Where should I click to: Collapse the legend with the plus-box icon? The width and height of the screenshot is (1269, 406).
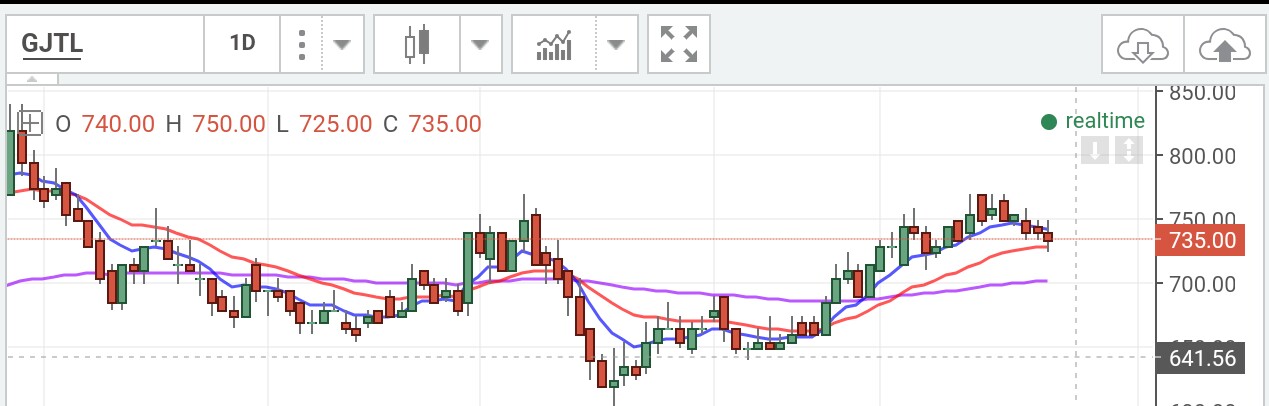click(30, 123)
